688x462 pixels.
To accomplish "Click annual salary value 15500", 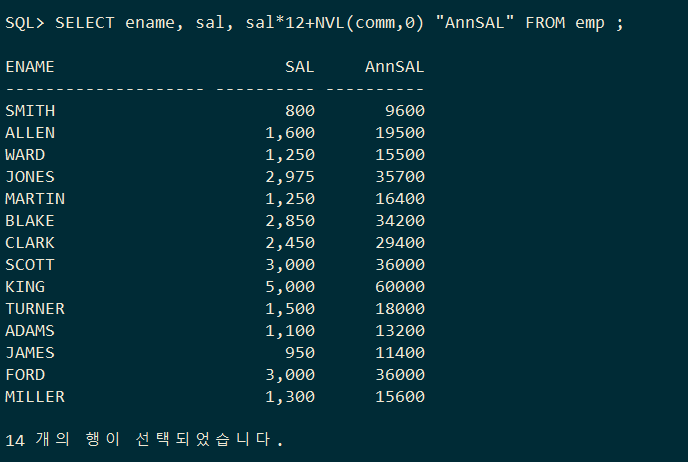I will pyautogui.click(x=400, y=154).
